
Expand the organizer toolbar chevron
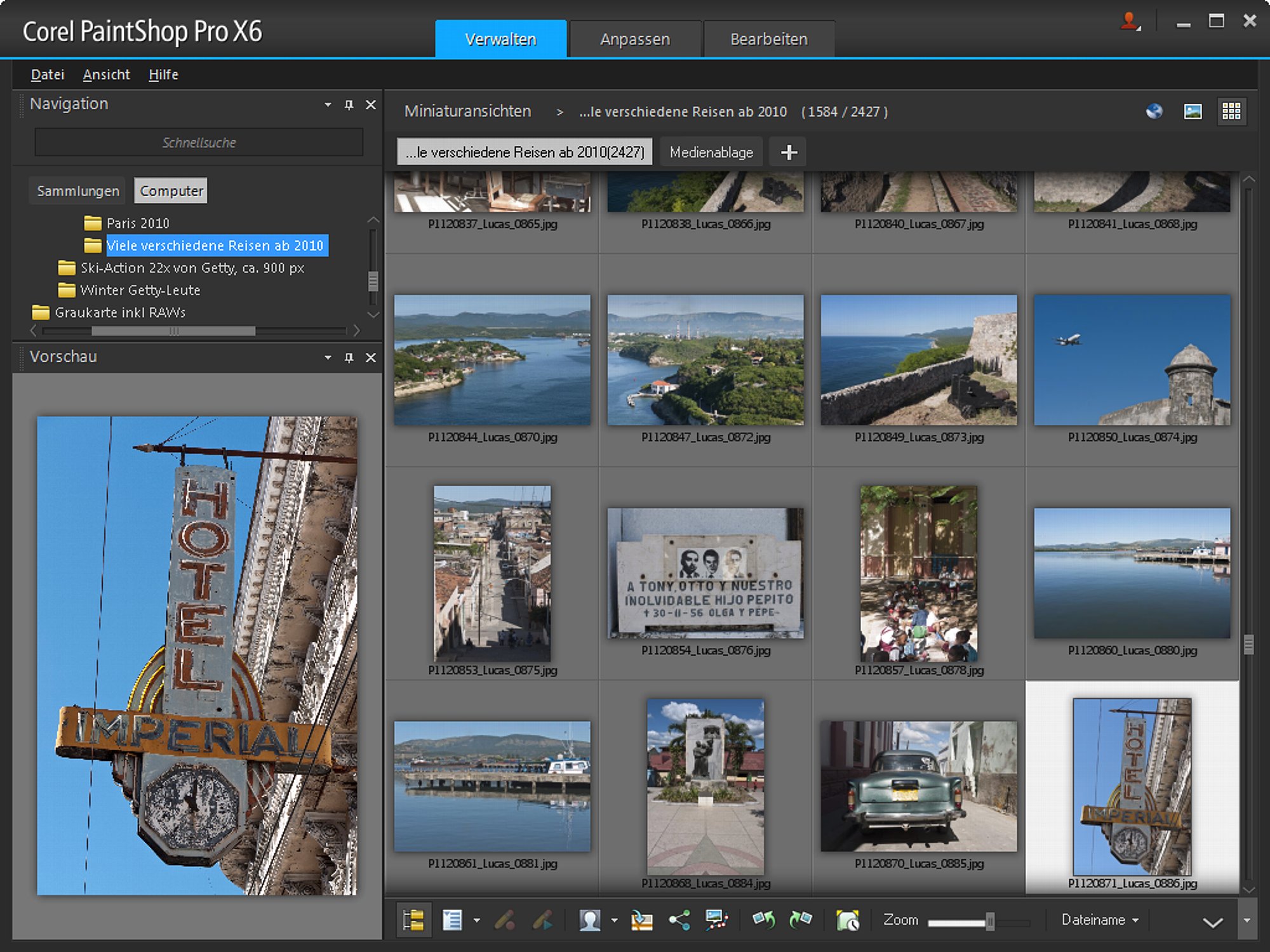(x=1212, y=922)
